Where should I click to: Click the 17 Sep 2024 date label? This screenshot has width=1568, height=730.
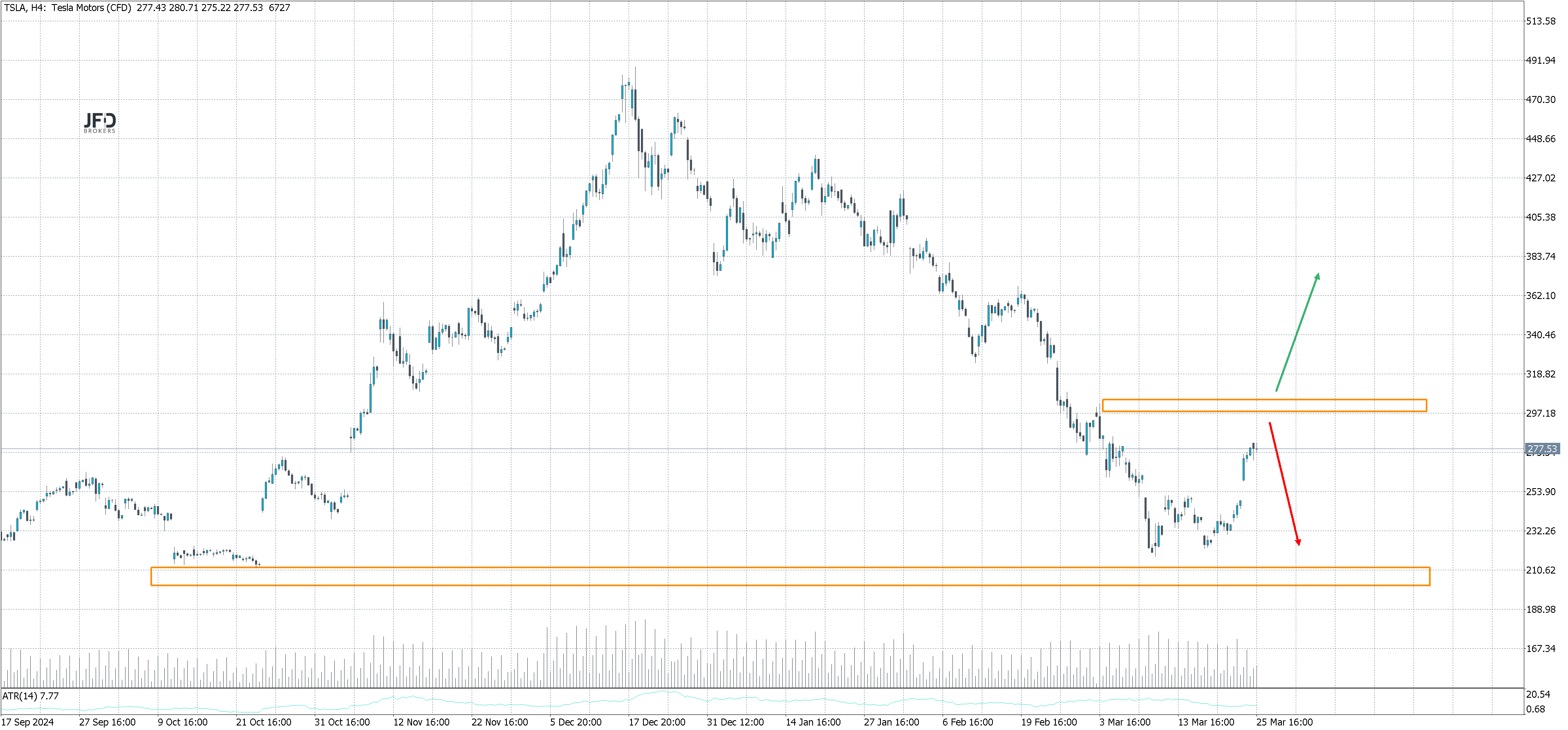pyautogui.click(x=27, y=722)
